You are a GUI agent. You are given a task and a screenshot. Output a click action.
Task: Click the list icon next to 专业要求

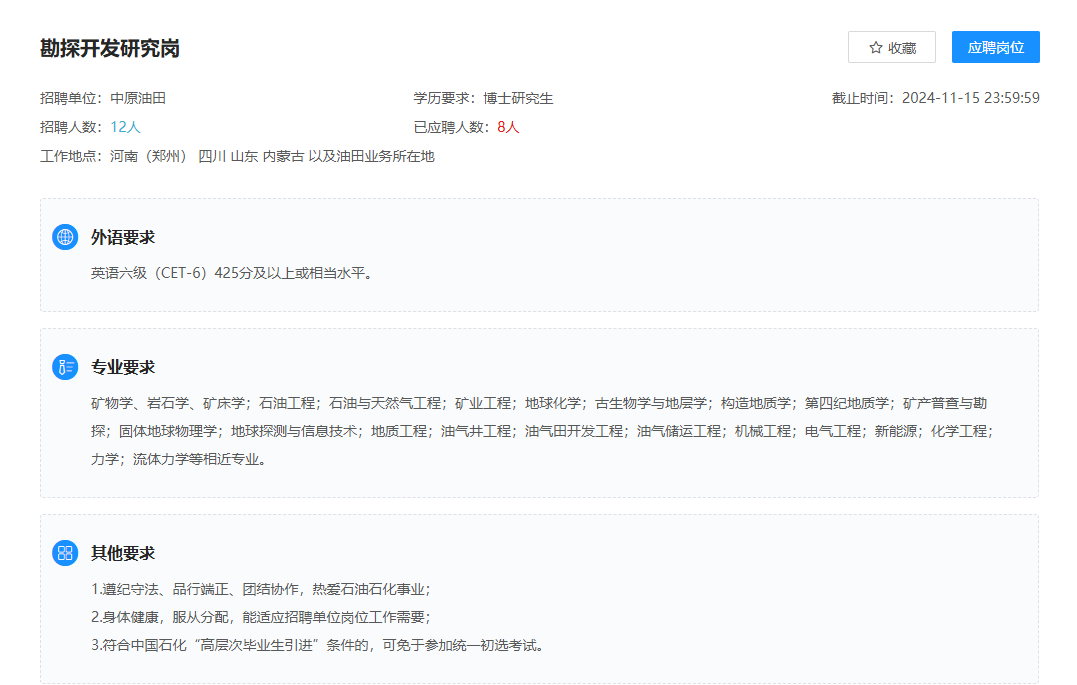pos(64,366)
